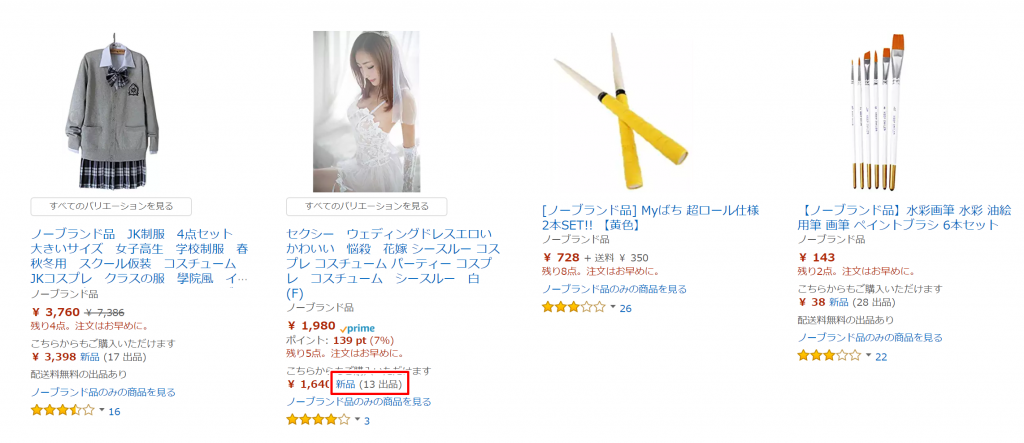Screen dimensions: 1024x443
Task: Click ノーブランド品のみの商品を見る under drumsticks
Action: coord(615,289)
